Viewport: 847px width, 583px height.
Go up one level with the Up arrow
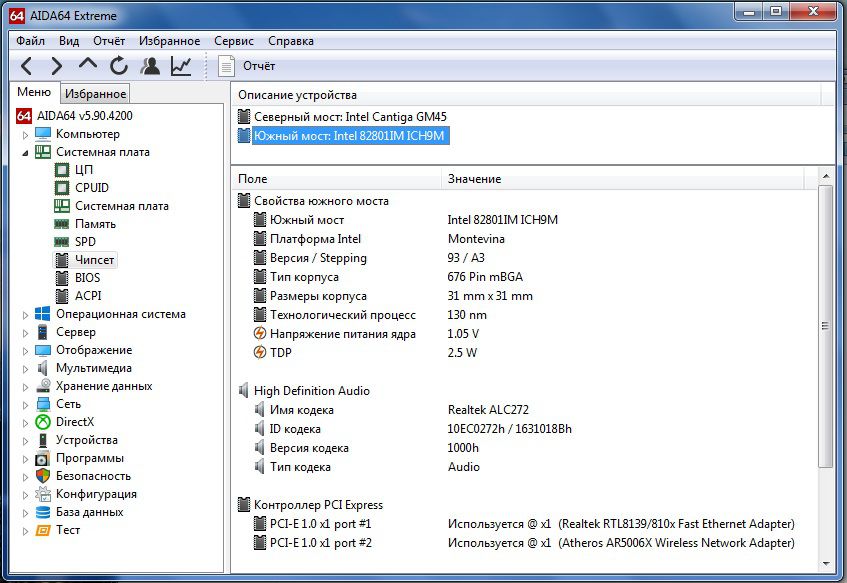(88, 64)
